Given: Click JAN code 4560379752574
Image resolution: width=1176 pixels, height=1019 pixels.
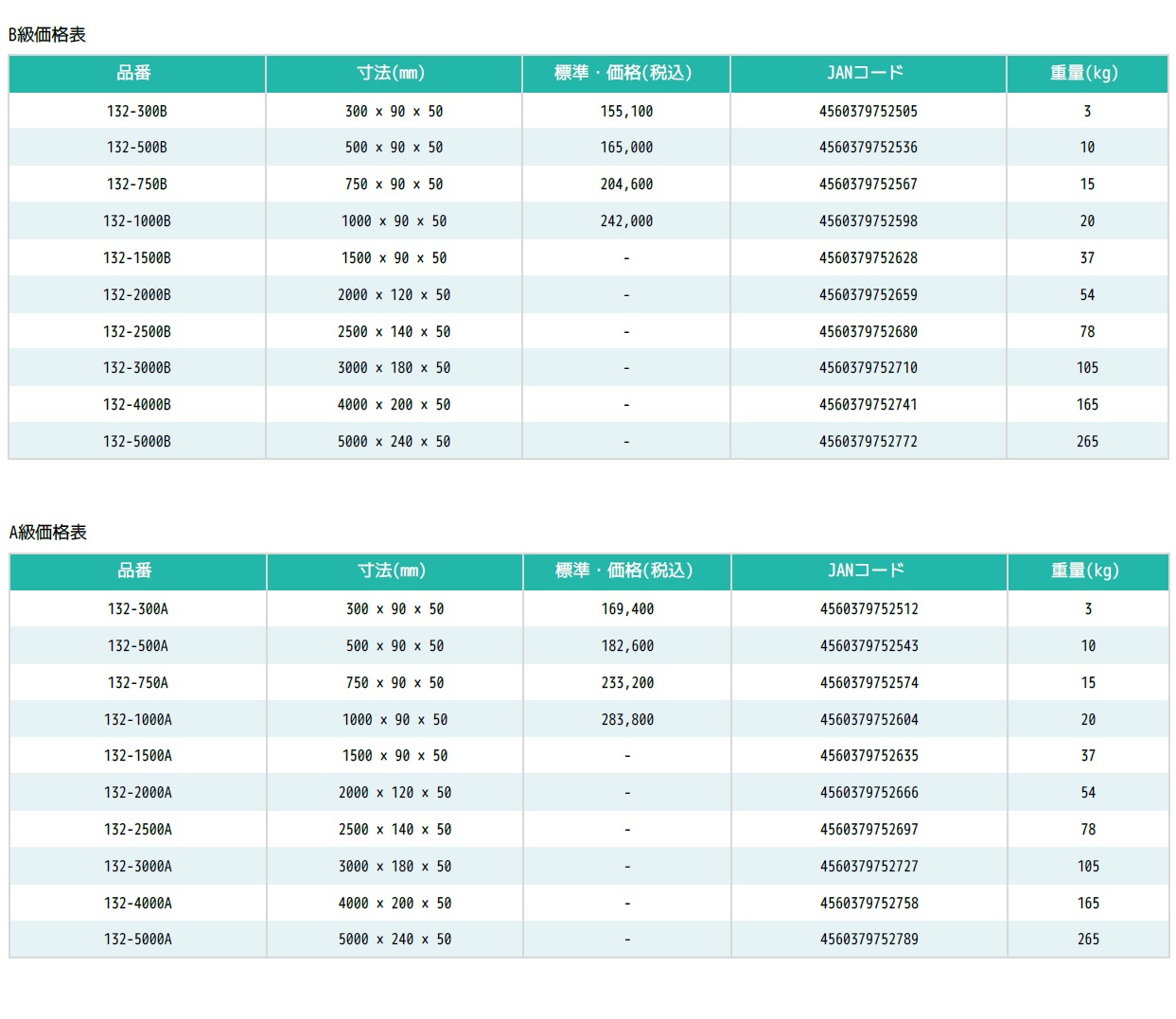Looking at the screenshot, I should [x=869, y=683].
